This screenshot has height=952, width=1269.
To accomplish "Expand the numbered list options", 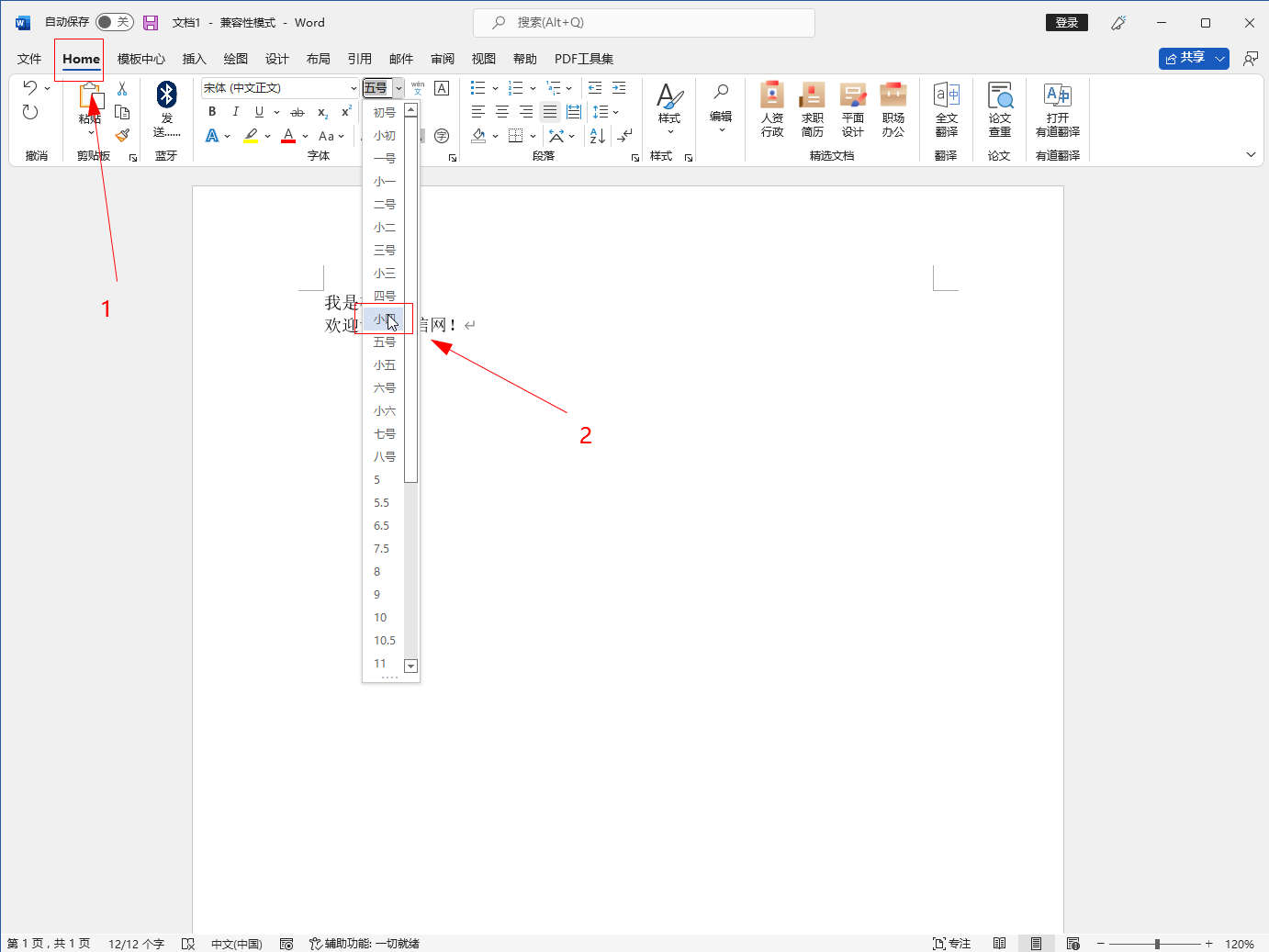I will click(x=533, y=88).
